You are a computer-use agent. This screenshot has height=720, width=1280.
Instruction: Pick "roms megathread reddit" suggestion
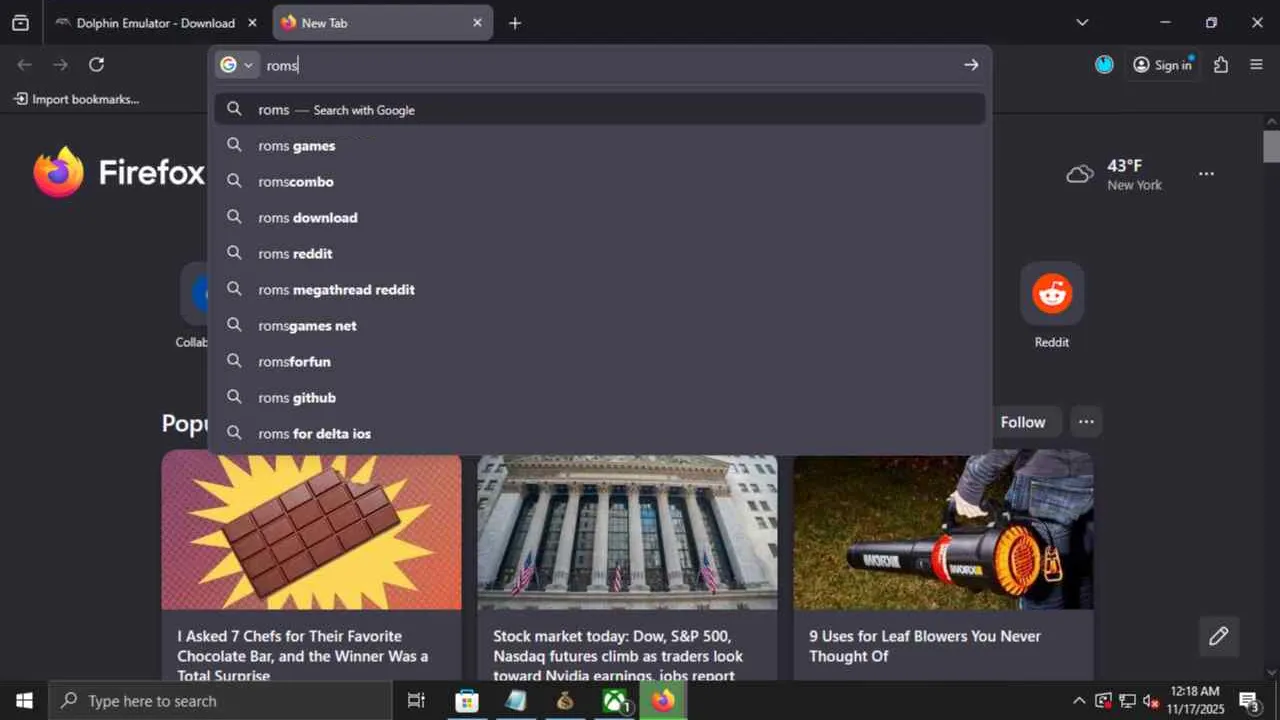point(600,290)
